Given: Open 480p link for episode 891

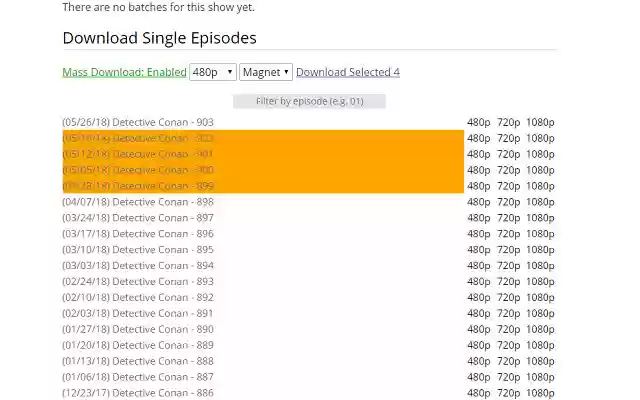Looking at the screenshot, I should [478, 313].
